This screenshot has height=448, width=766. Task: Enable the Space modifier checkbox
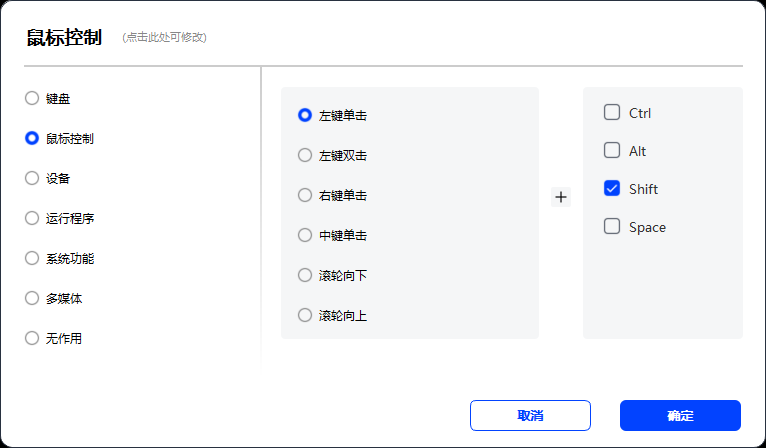click(612, 227)
